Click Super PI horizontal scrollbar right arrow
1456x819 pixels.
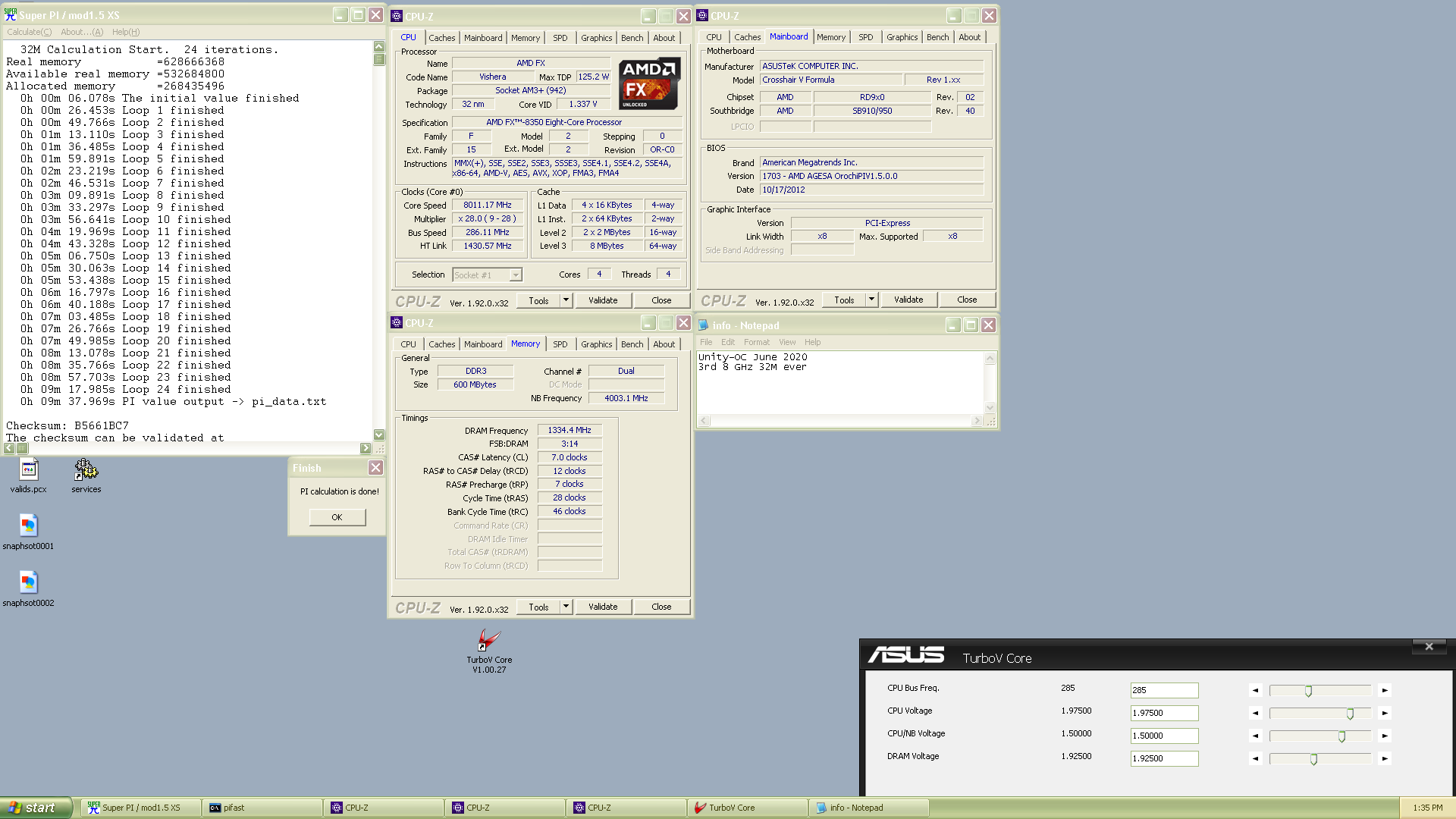[366, 448]
